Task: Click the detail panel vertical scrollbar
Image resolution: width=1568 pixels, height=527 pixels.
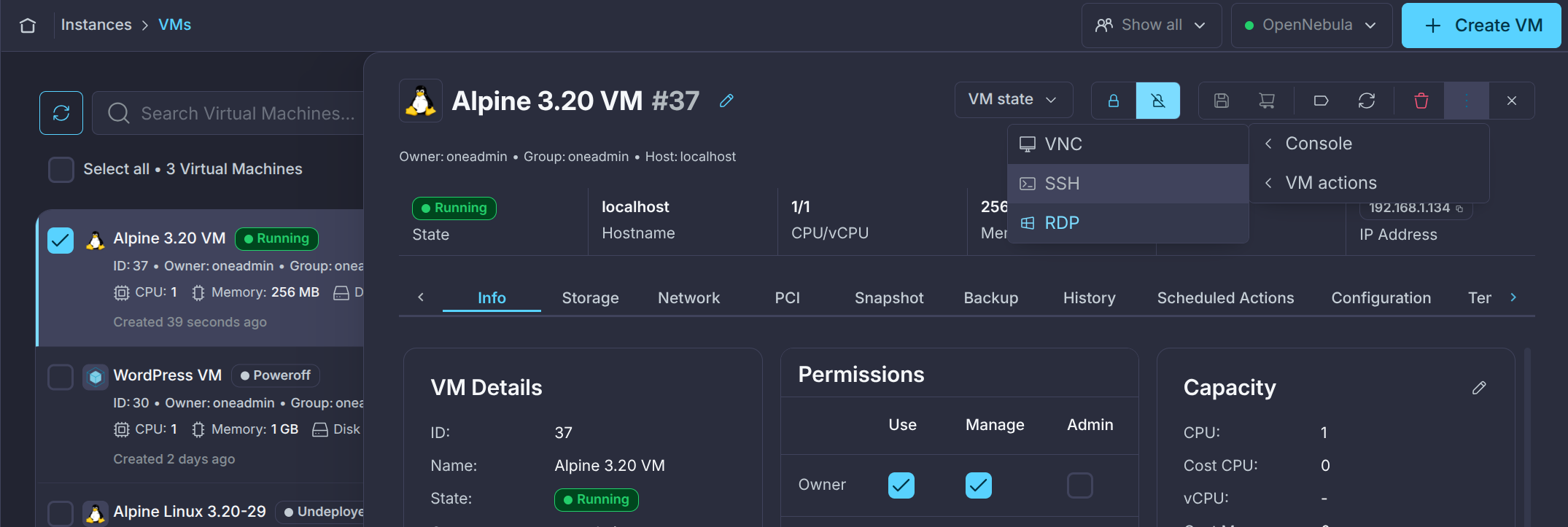Action: tap(1527, 437)
